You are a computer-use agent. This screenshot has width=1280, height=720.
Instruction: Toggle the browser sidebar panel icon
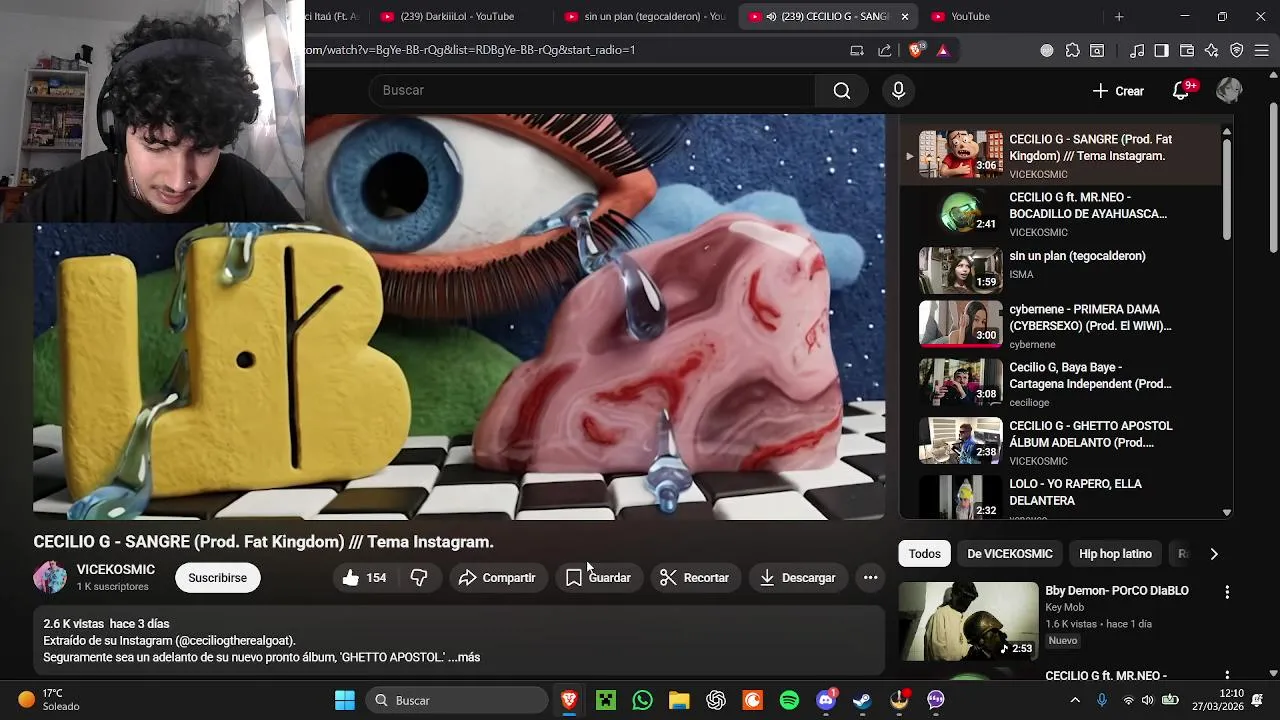click(x=1161, y=50)
